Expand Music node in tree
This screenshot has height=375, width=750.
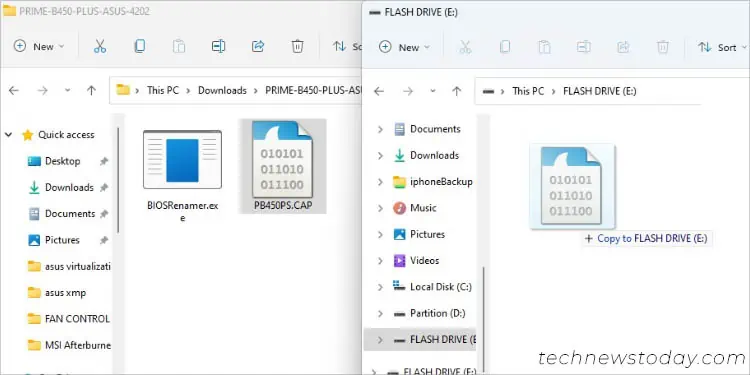pyautogui.click(x=380, y=208)
